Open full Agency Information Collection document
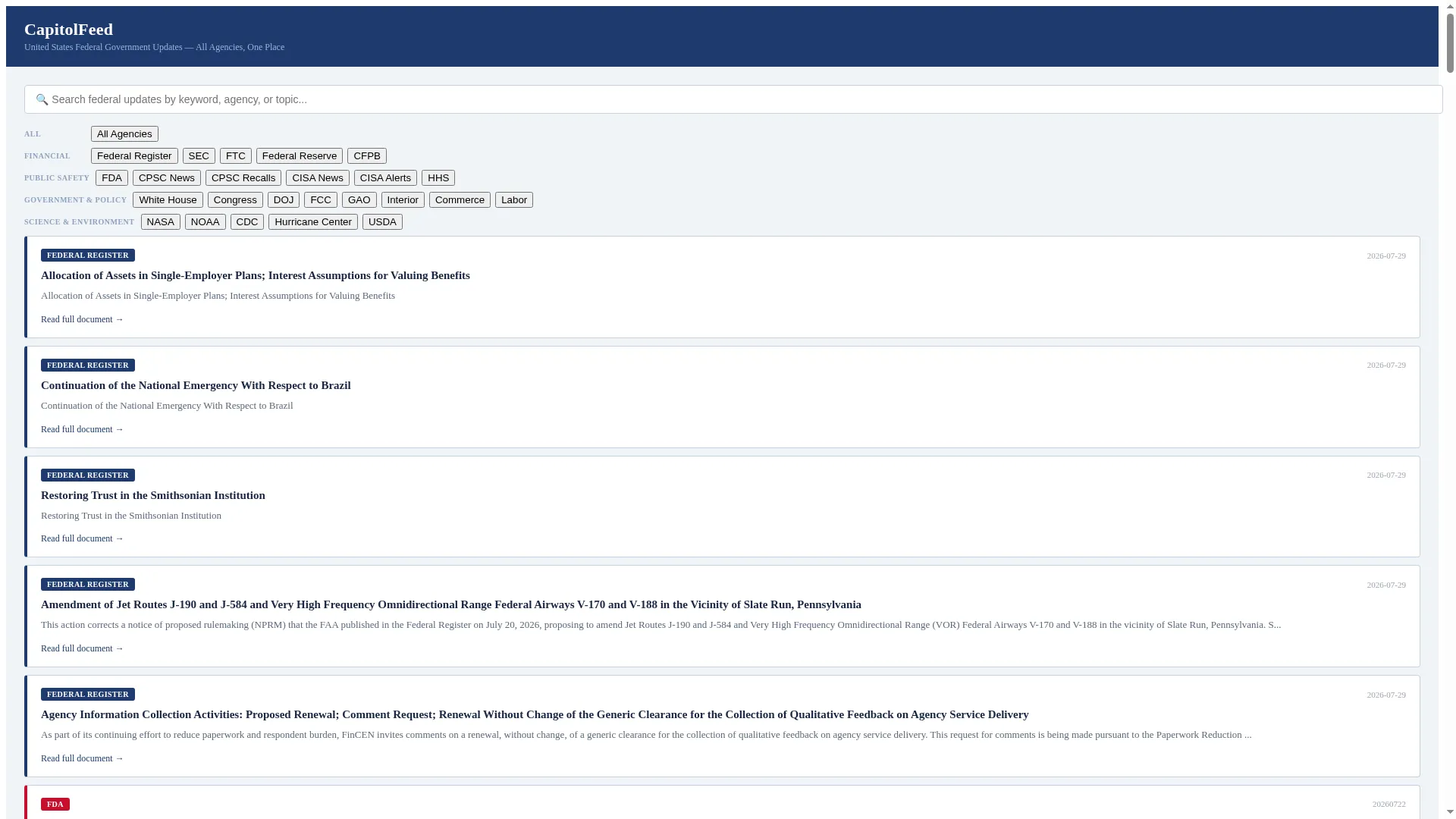This screenshot has height=819, width=1456. point(82,758)
